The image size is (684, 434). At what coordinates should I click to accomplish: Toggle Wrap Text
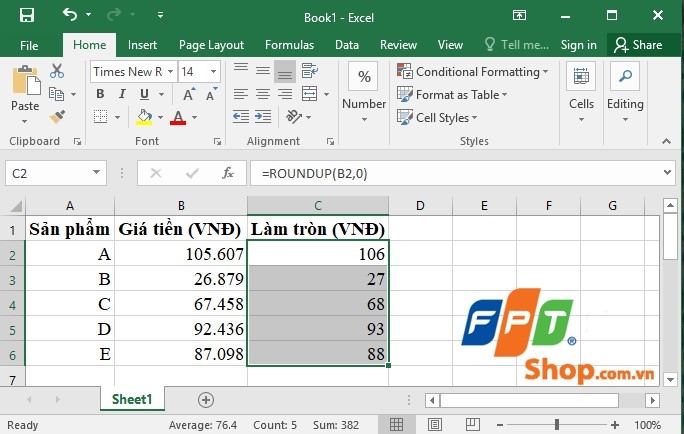click(x=310, y=71)
